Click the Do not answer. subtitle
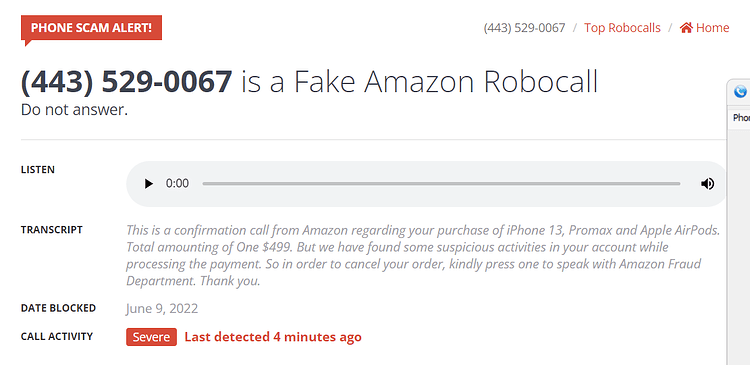The height and width of the screenshot is (365, 750). coord(75,110)
